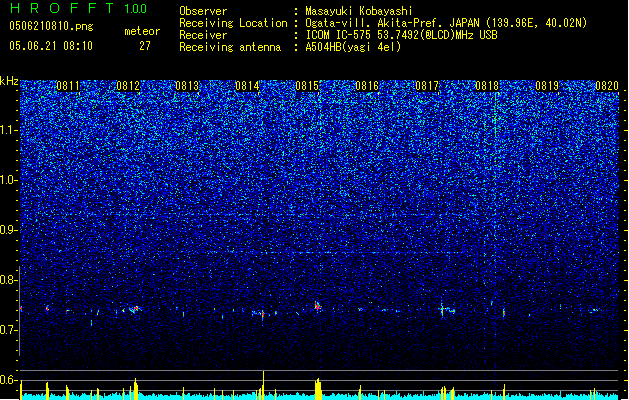Click the 0819 time marker
The height and width of the screenshot is (400, 629).
(x=547, y=86)
